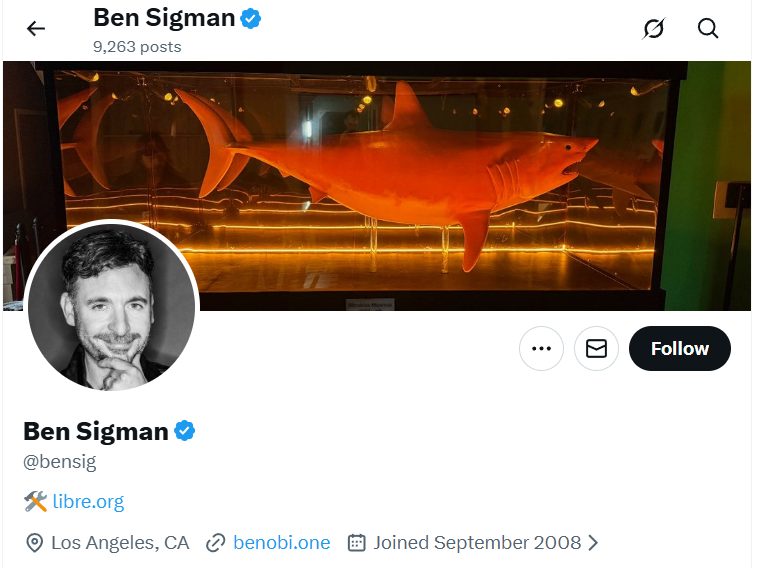The image size is (760, 568).
Task: Visit the benobi.one website link
Action: pos(281,543)
